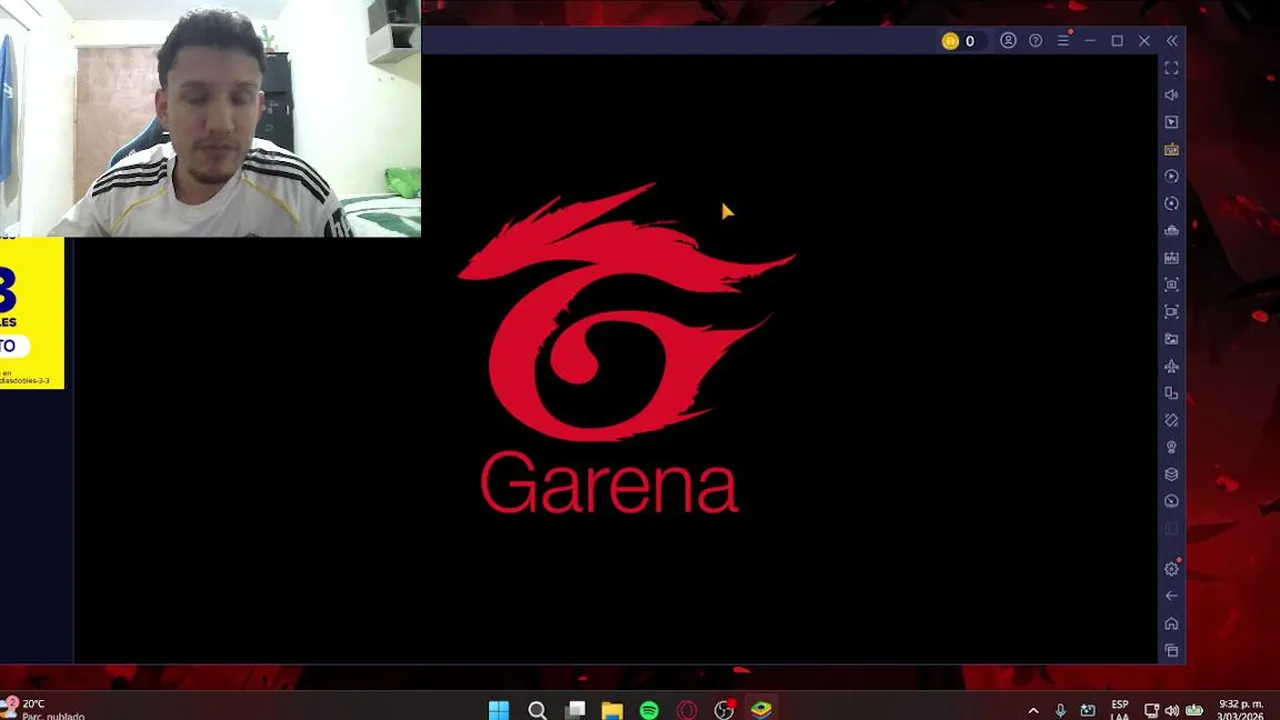Open memory trim icon in sidebar
This screenshot has height=720, width=1280.
[1171, 230]
